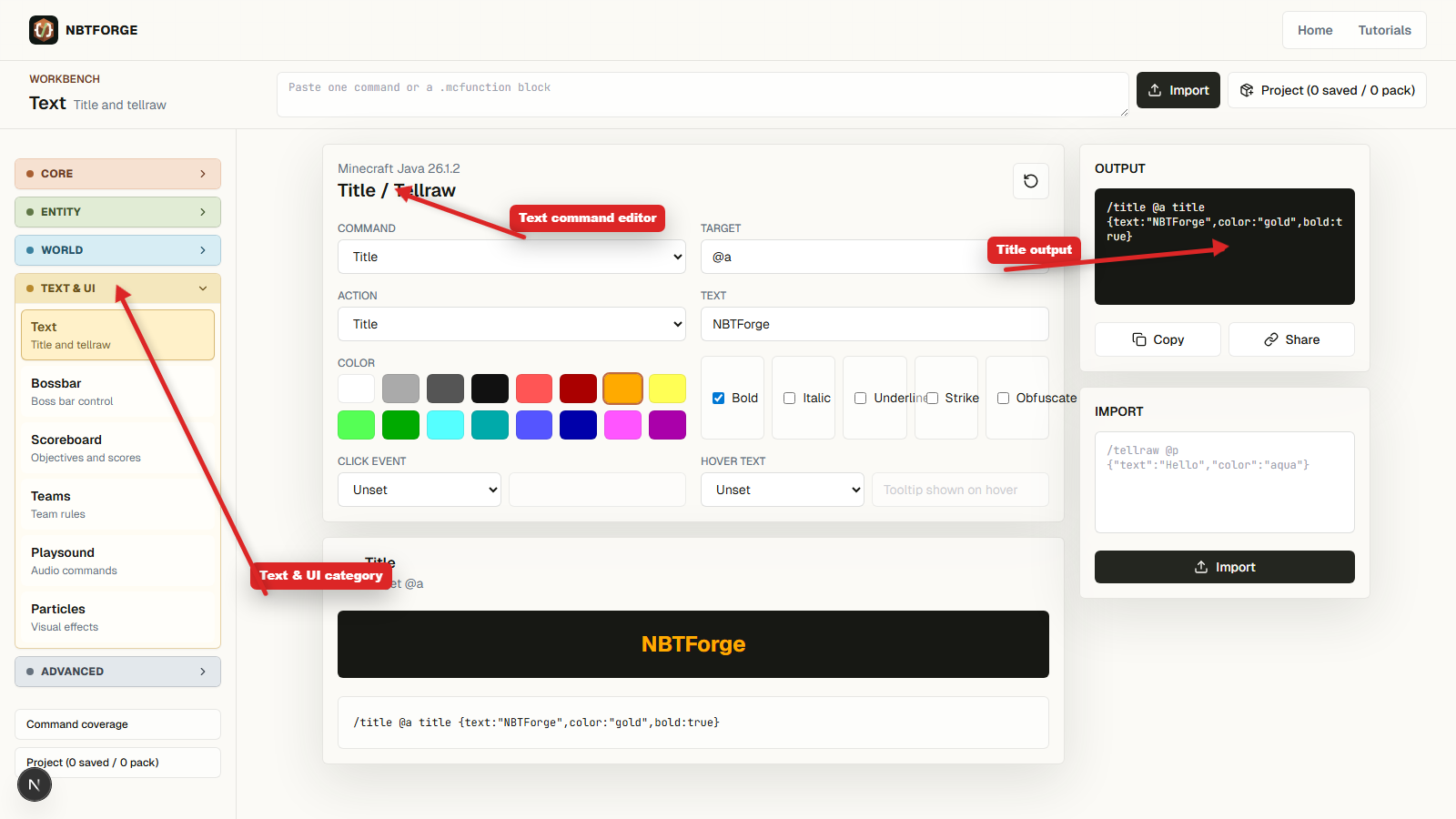The width and height of the screenshot is (1456, 819).
Task: Open the Home navigation link
Action: (1315, 30)
